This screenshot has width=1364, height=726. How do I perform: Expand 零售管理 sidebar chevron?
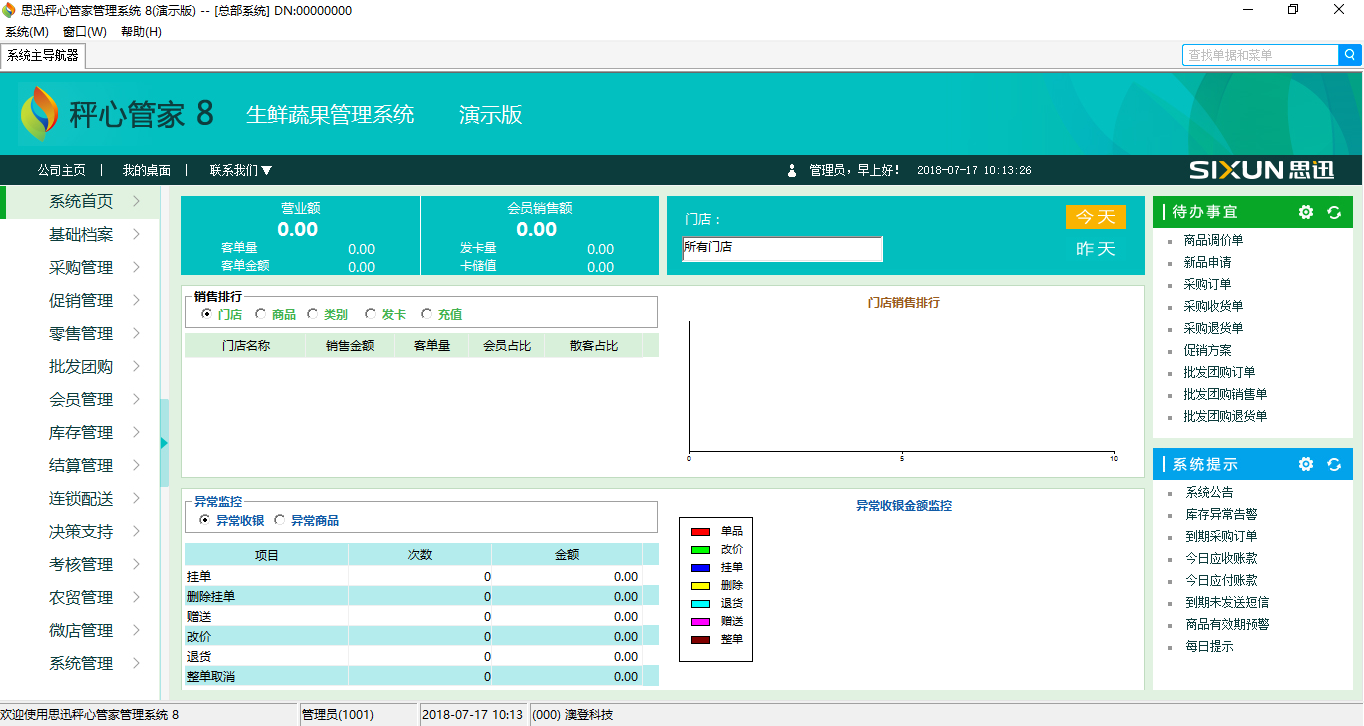tap(136, 334)
